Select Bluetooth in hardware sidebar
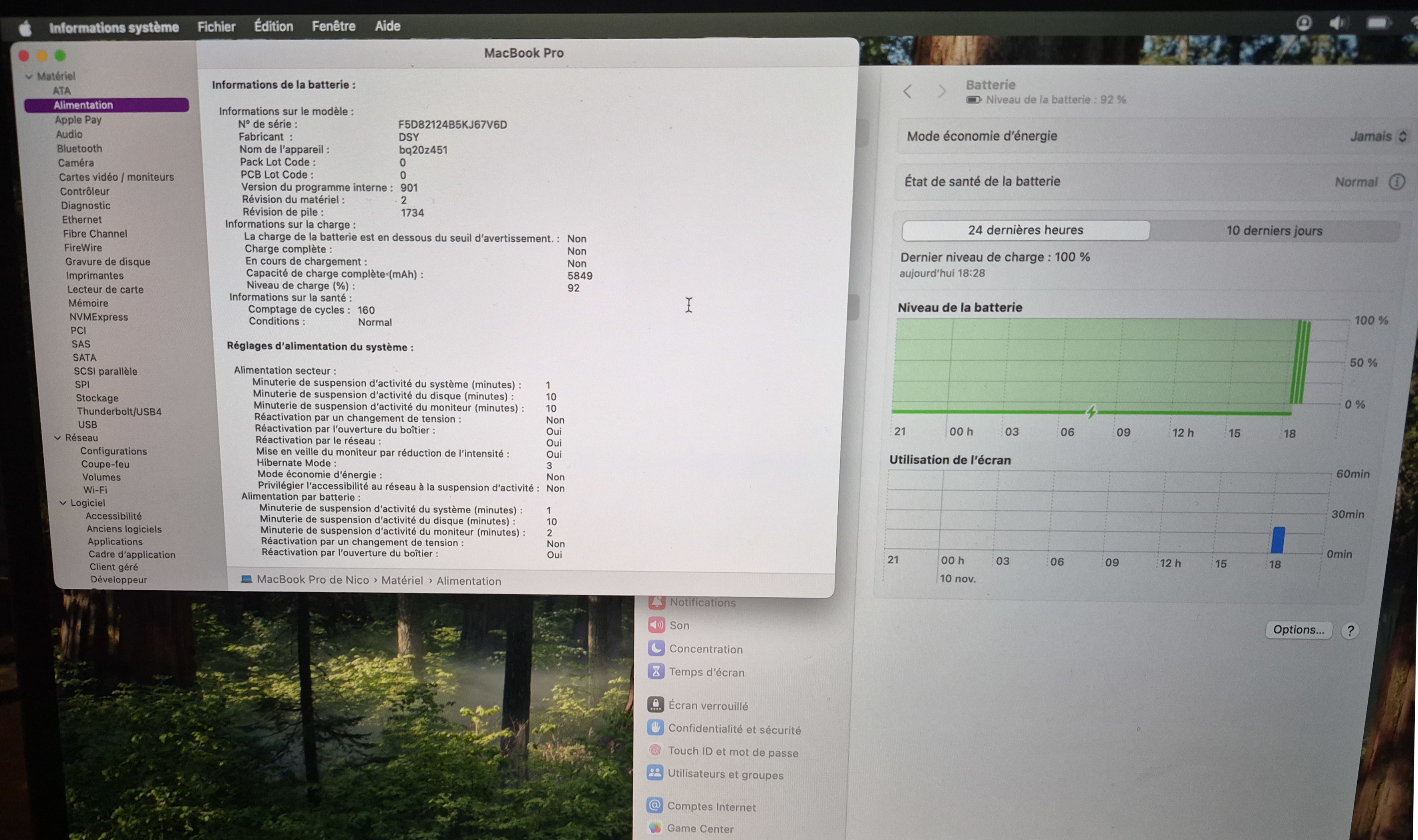Screen dimensions: 1418x840 pyautogui.click(x=79, y=148)
